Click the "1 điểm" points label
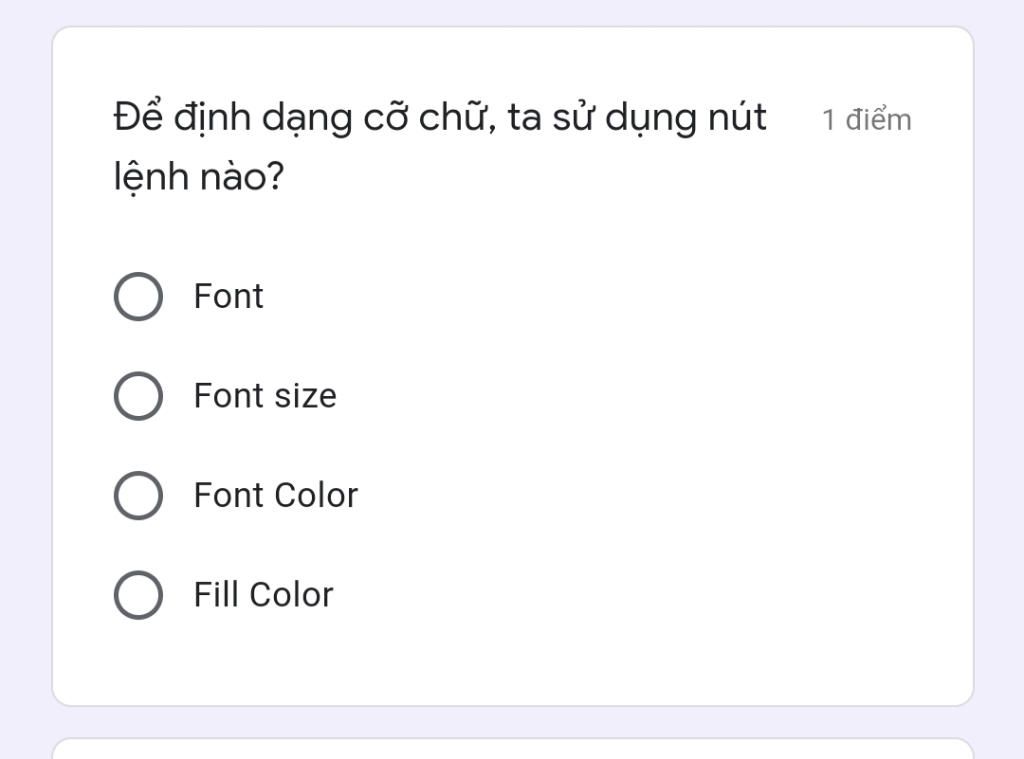The image size is (1024, 759). coord(866,120)
